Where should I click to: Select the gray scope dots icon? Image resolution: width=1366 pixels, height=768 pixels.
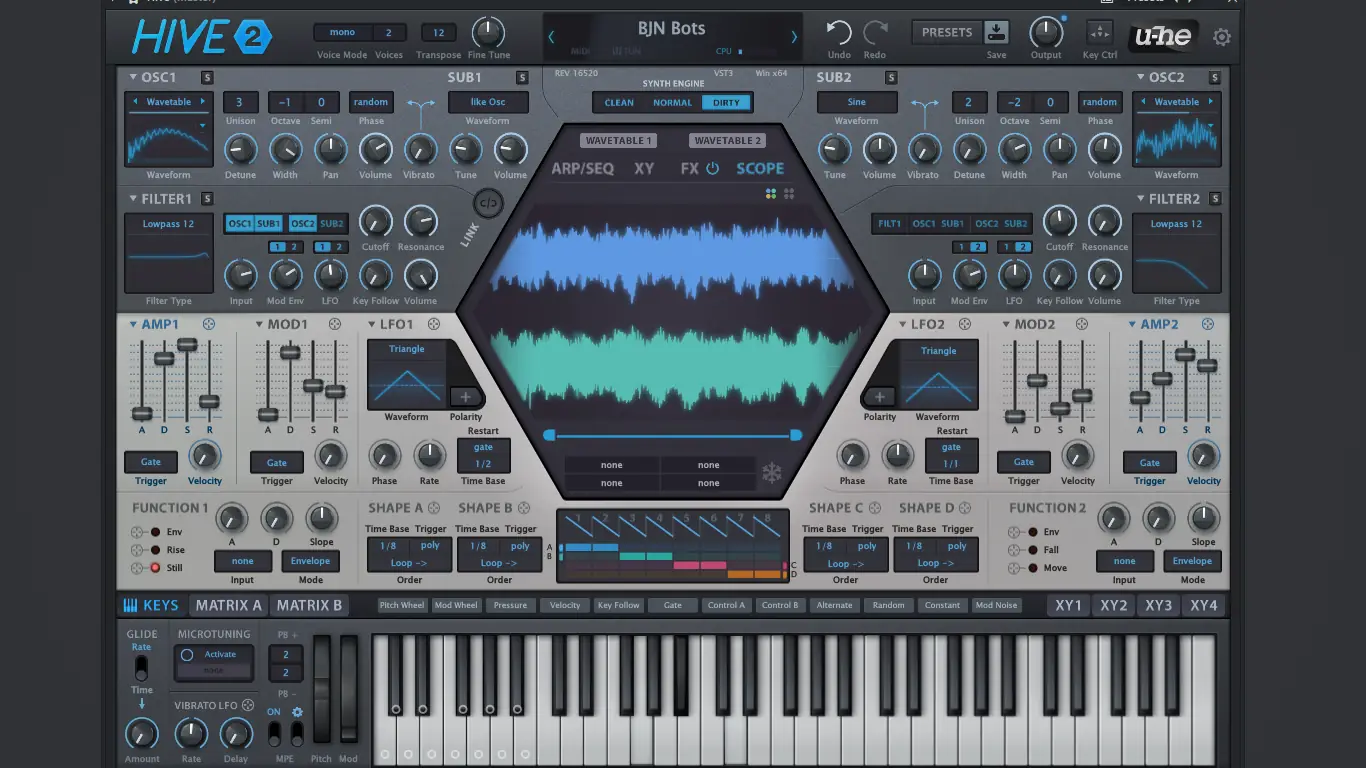coord(789,194)
